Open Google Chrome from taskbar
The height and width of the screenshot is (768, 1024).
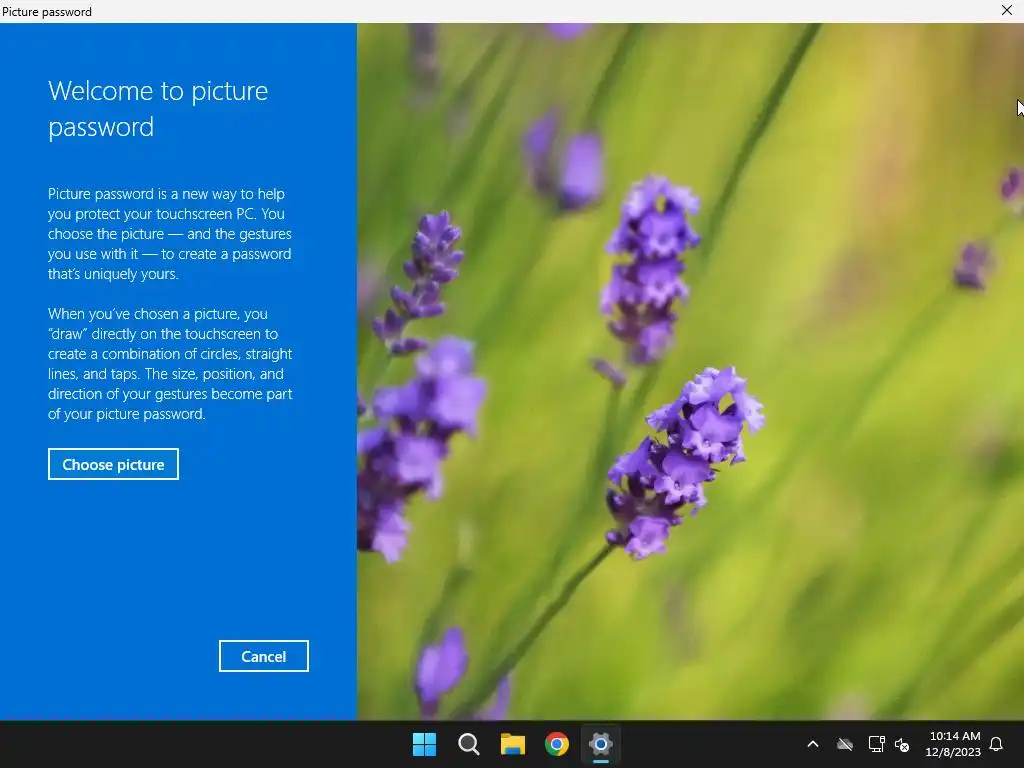556,744
